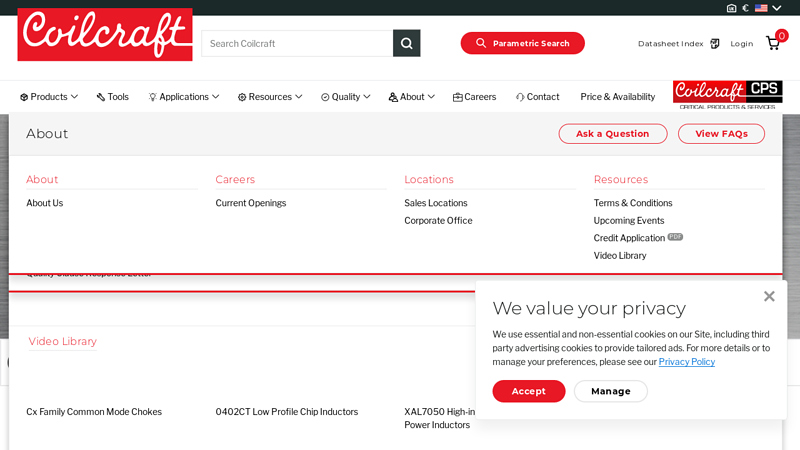This screenshot has width=800, height=450.
Task: Go to Price & Availability
Action: tap(617, 97)
